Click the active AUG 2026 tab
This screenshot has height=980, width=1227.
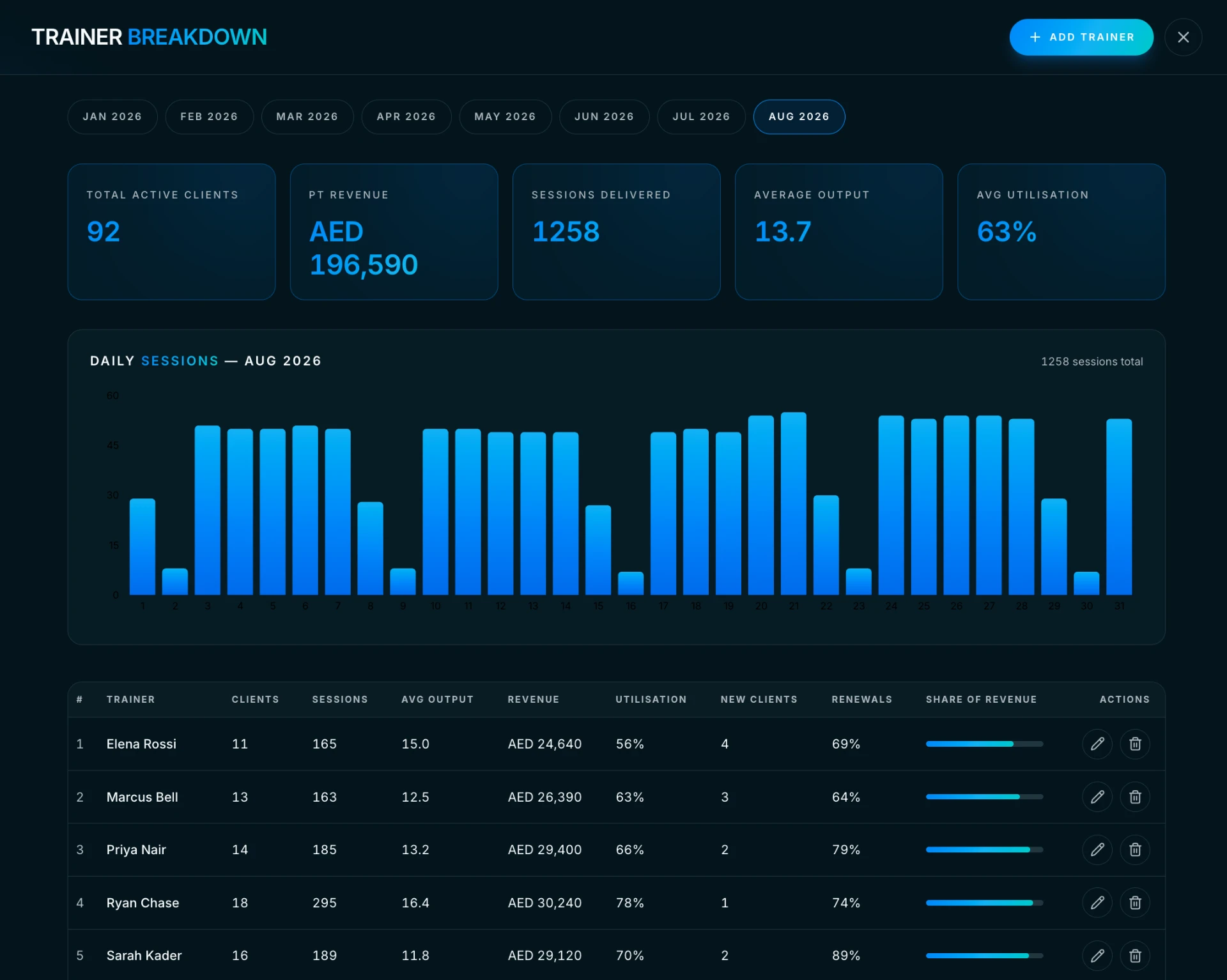799,117
